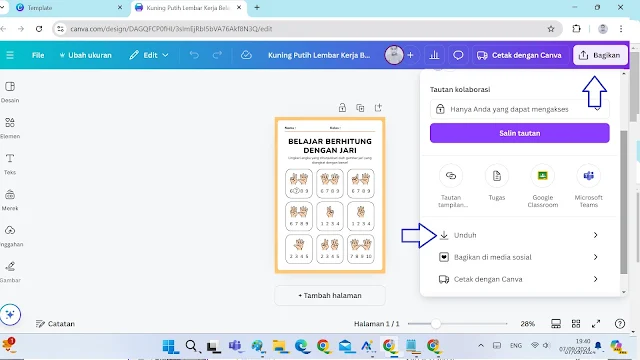Click Tambah halaman button
The width and height of the screenshot is (640, 360).
pyautogui.click(x=330, y=296)
